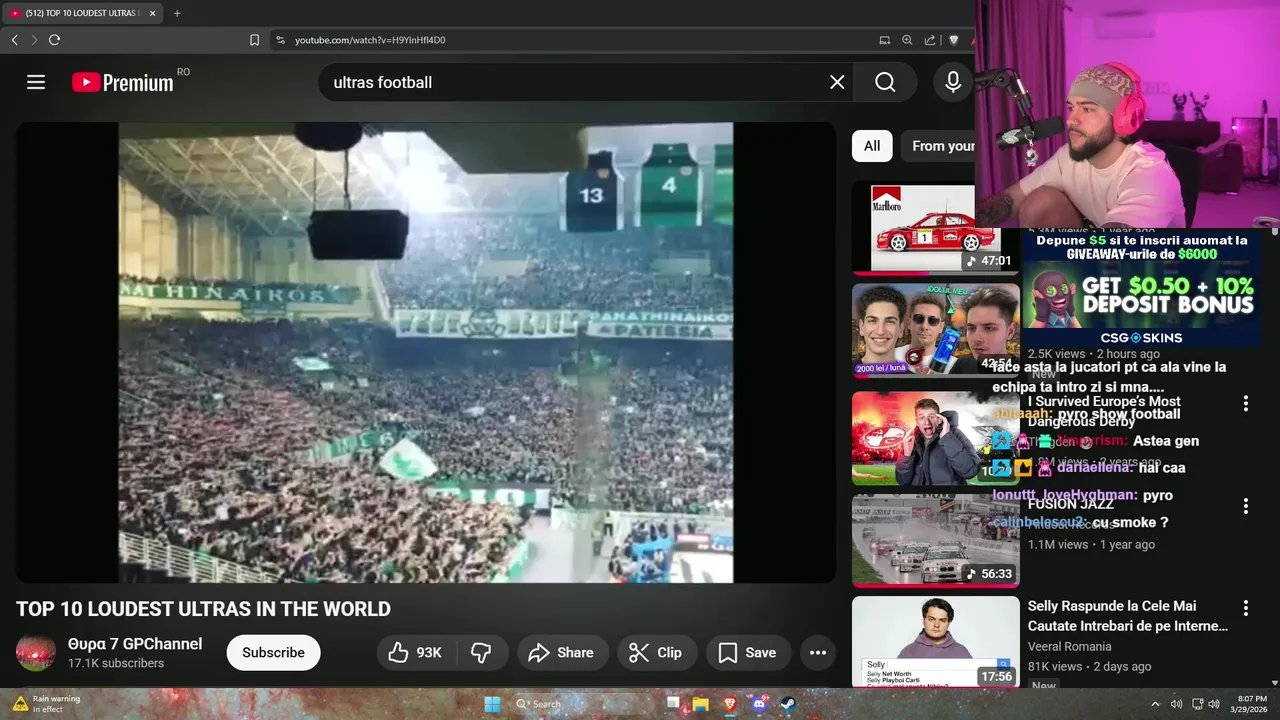The height and width of the screenshot is (720, 1280).
Task: Open Discord from the taskbar
Action: tap(758, 704)
